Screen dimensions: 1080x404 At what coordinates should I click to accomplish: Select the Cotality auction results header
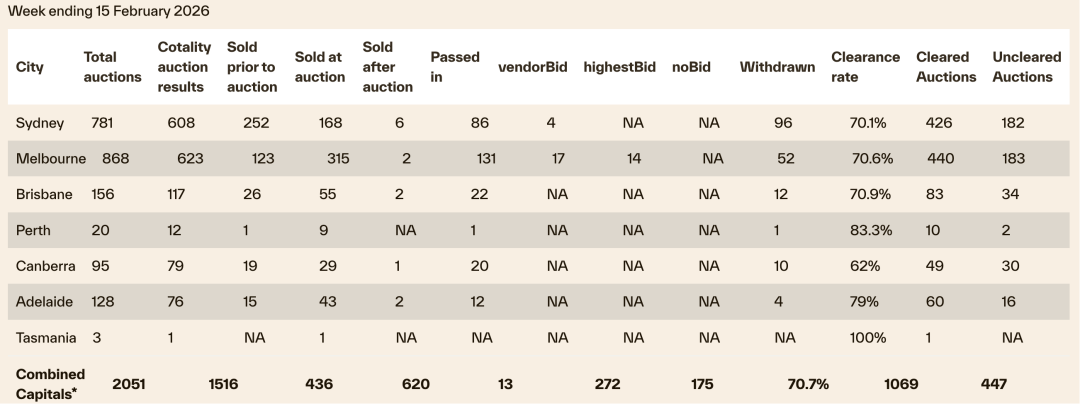pyautogui.click(x=184, y=67)
